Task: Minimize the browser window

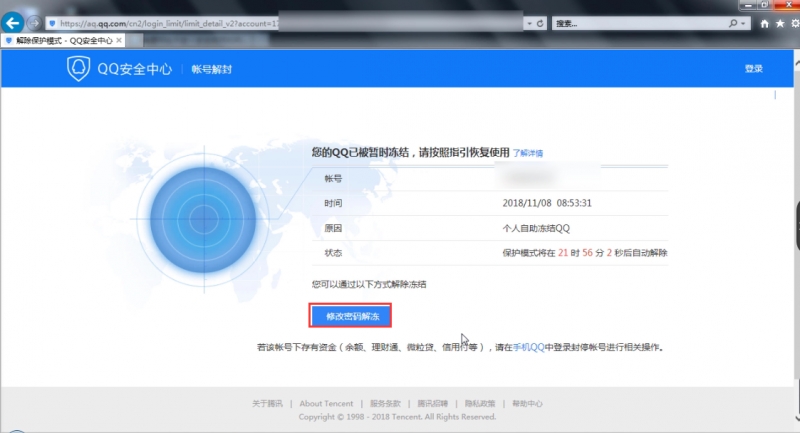Action: pos(748,5)
